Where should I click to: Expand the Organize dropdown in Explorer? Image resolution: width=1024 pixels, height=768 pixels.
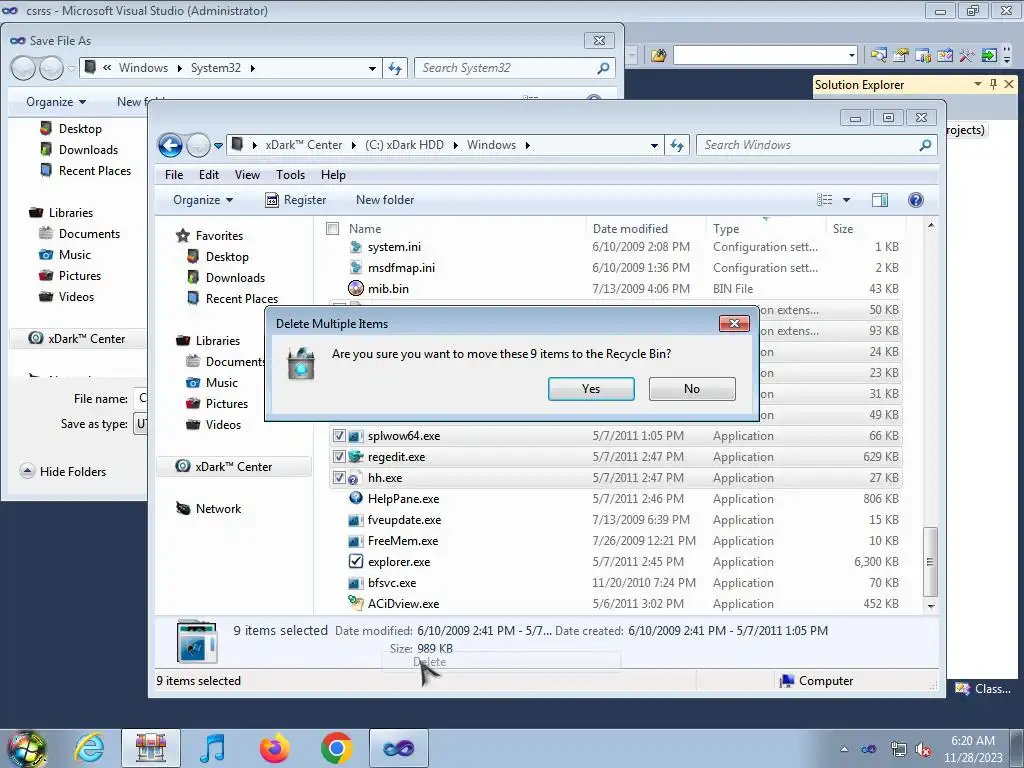point(202,200)
